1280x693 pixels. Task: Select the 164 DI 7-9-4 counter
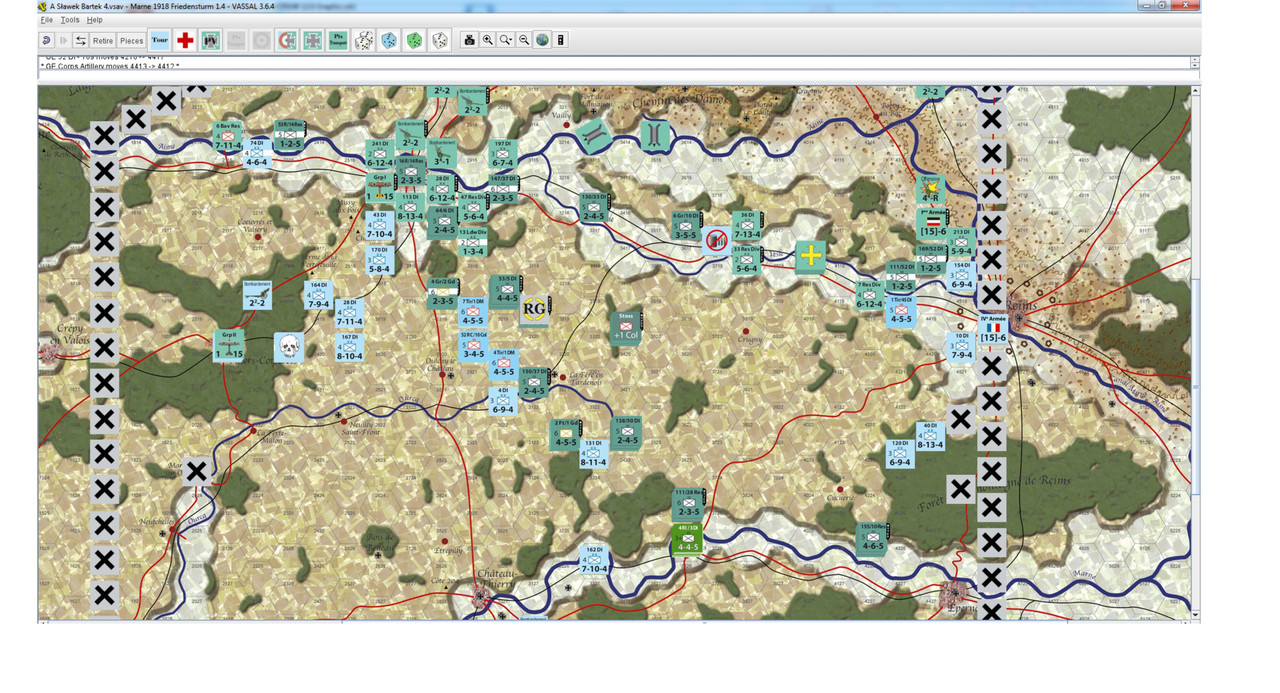point(319,295)
